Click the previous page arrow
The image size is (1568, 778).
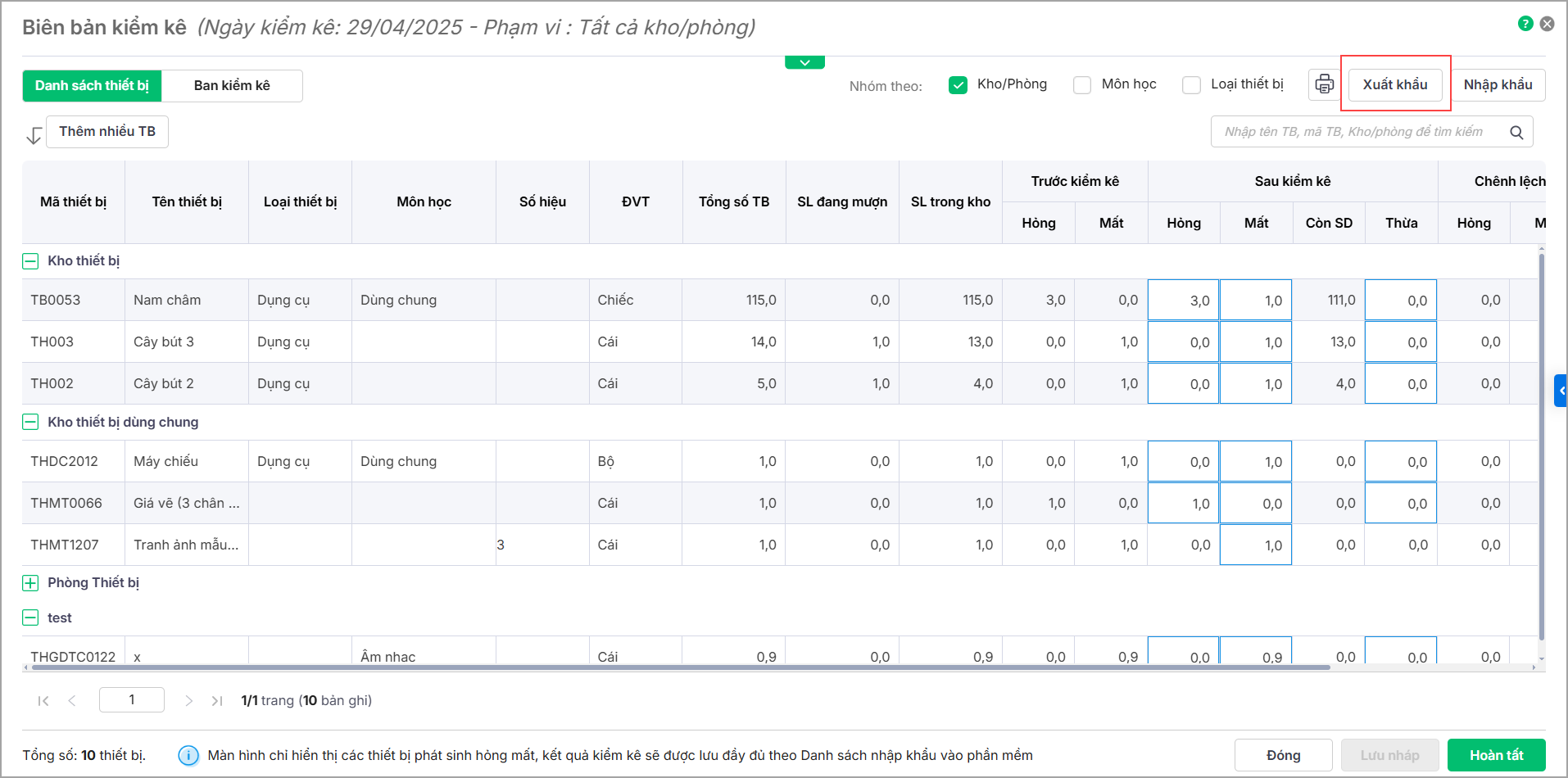[x=72, y=701]
